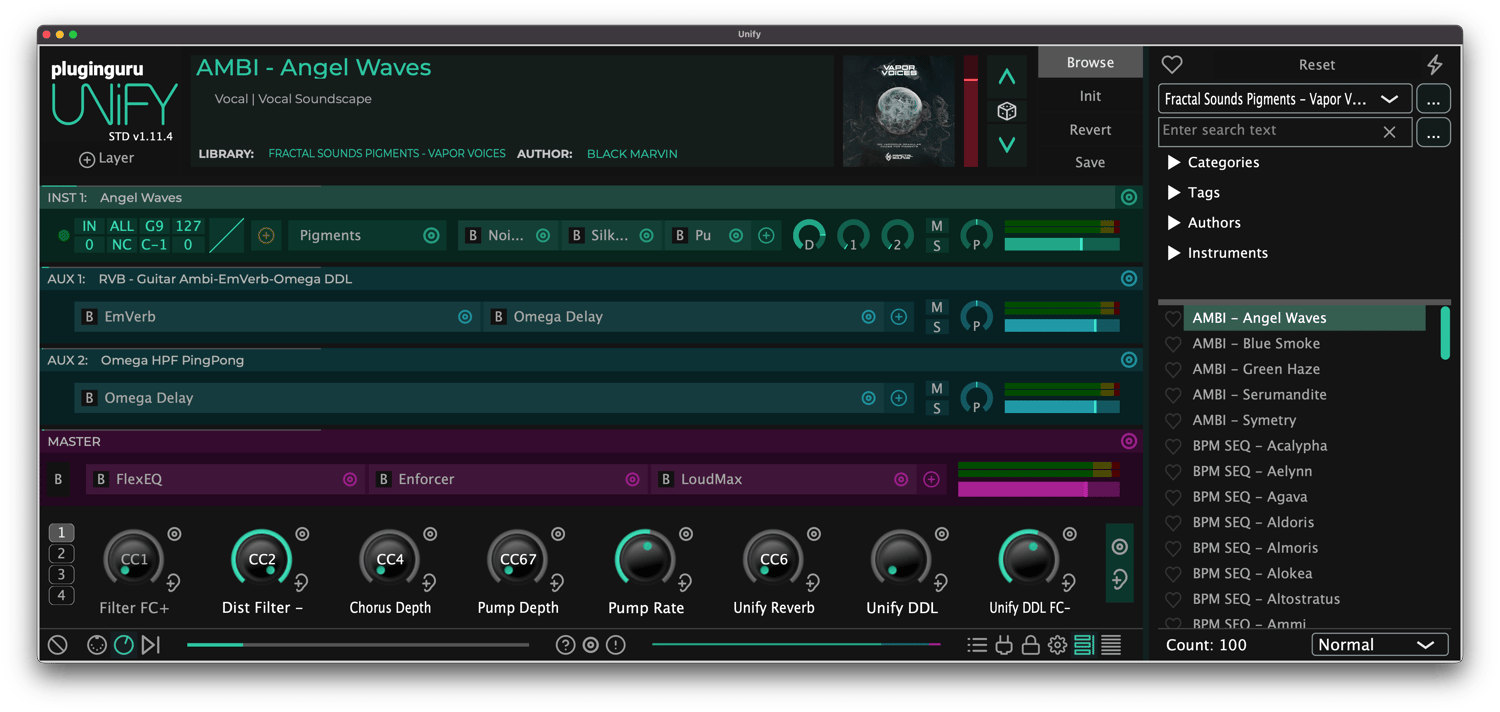This screenshot has width=1500, height=712.
Task: Click the MASTER volume fader
Action: pyautogui.click(x=1038, y=489)
